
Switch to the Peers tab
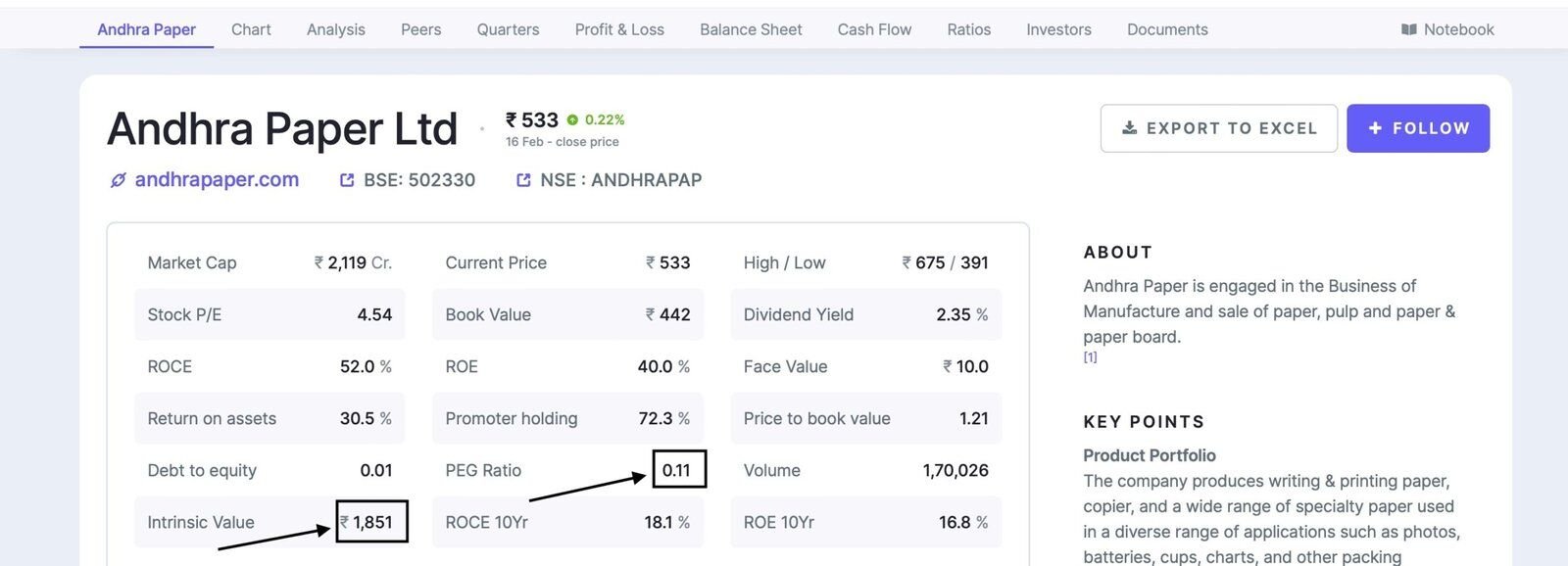click(x=420, y=29)
